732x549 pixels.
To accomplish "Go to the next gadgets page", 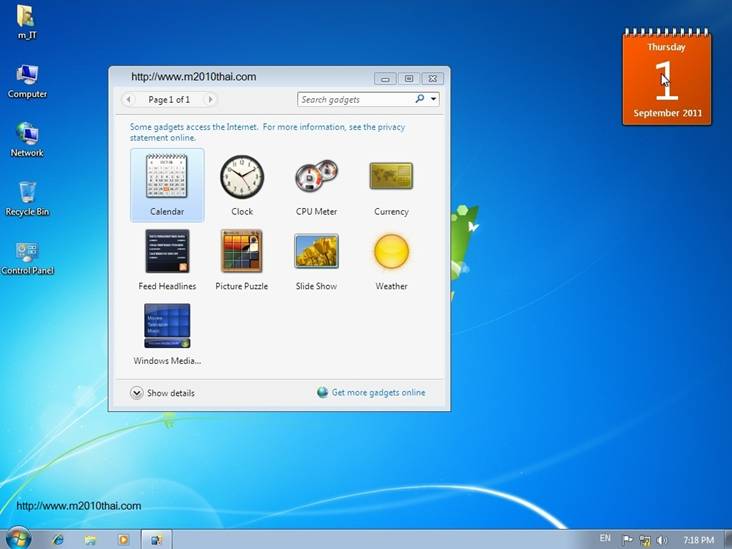I will (x=210, y=99).
